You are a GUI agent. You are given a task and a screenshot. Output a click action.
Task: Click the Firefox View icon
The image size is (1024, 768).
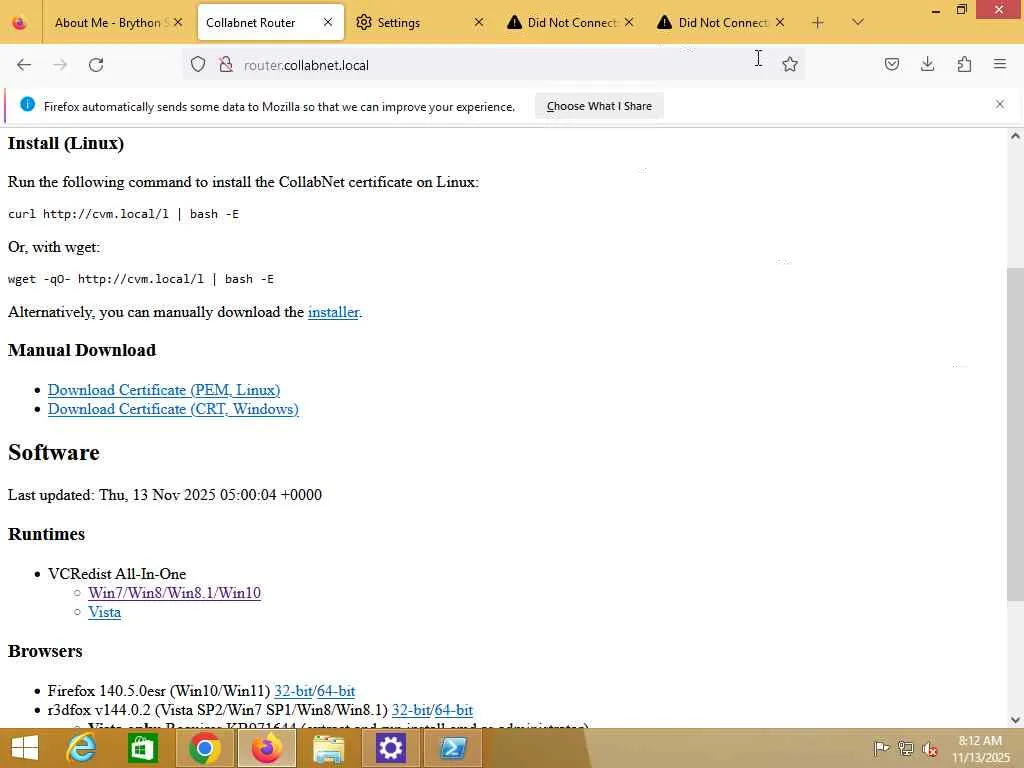point(20,23)
